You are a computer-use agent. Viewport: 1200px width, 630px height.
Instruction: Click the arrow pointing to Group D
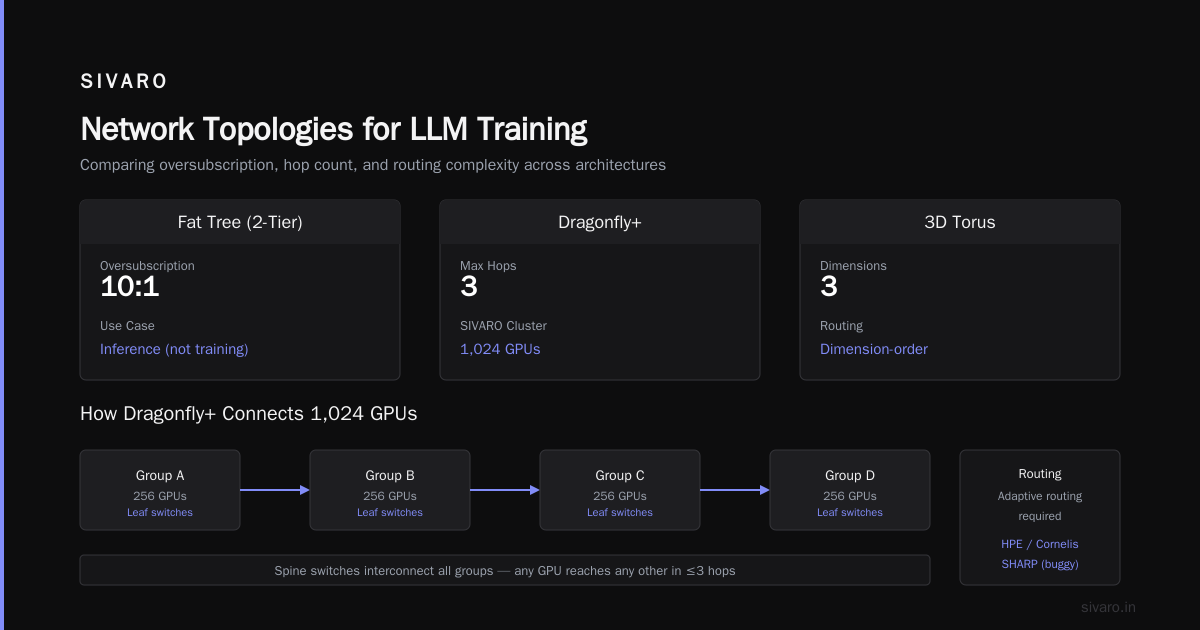pyautogui.click(x=735, y=490)
